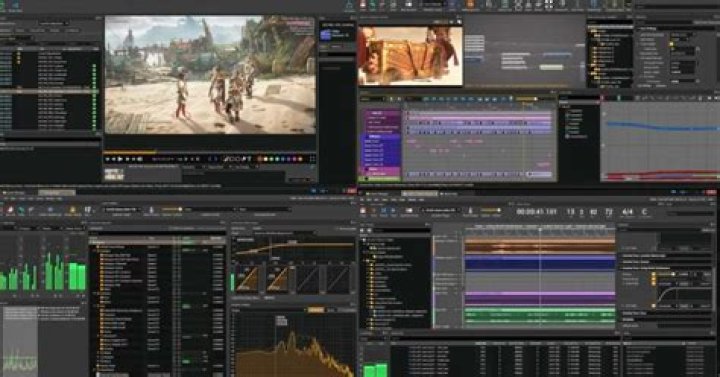Image resolution: width=720 pixels, height=377 pixels.
Task: Select the purple track clip in the timeline
Action: [540, 298]
